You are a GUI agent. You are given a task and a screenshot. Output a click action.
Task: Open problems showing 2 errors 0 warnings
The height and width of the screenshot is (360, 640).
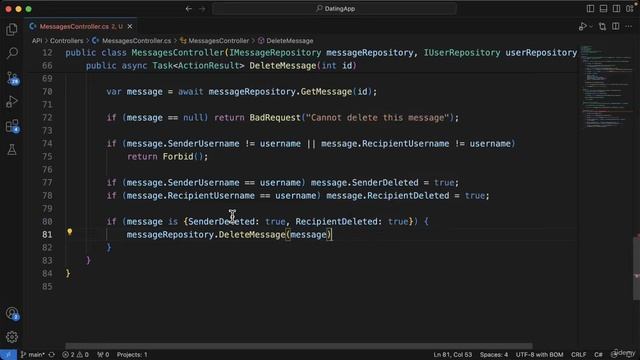(x=76, y=355)
